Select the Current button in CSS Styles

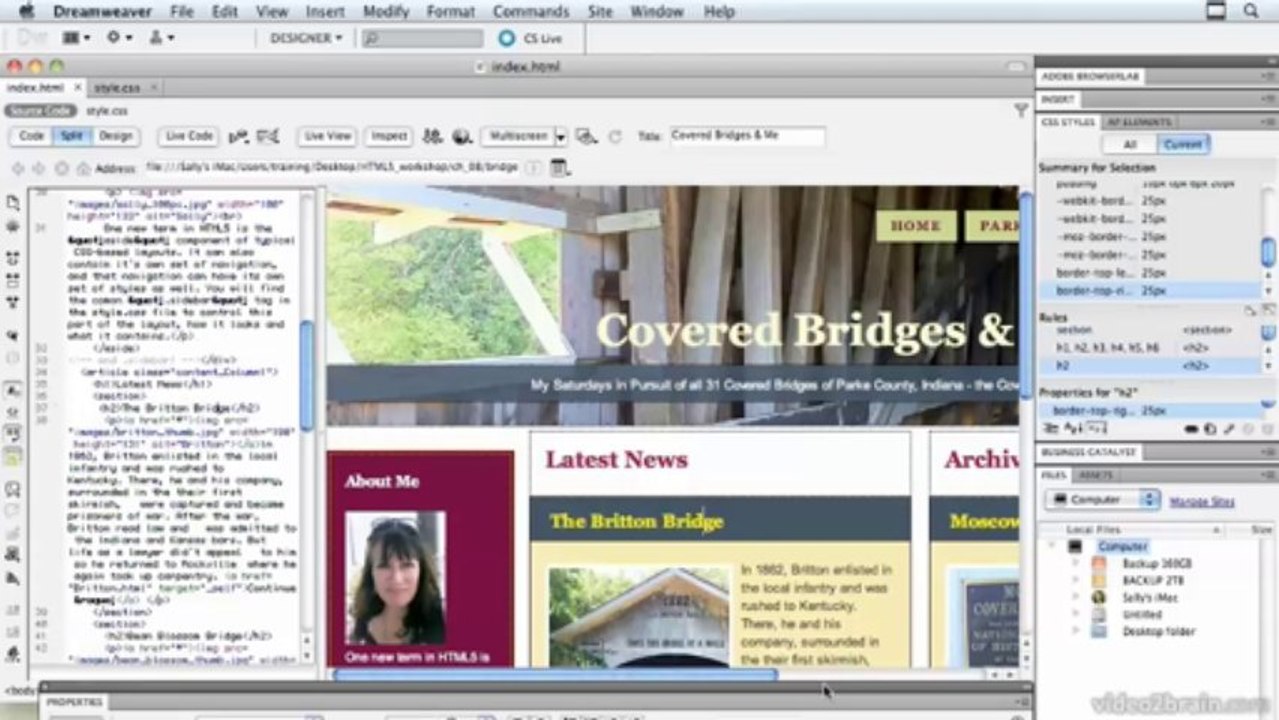[1183, 145]
